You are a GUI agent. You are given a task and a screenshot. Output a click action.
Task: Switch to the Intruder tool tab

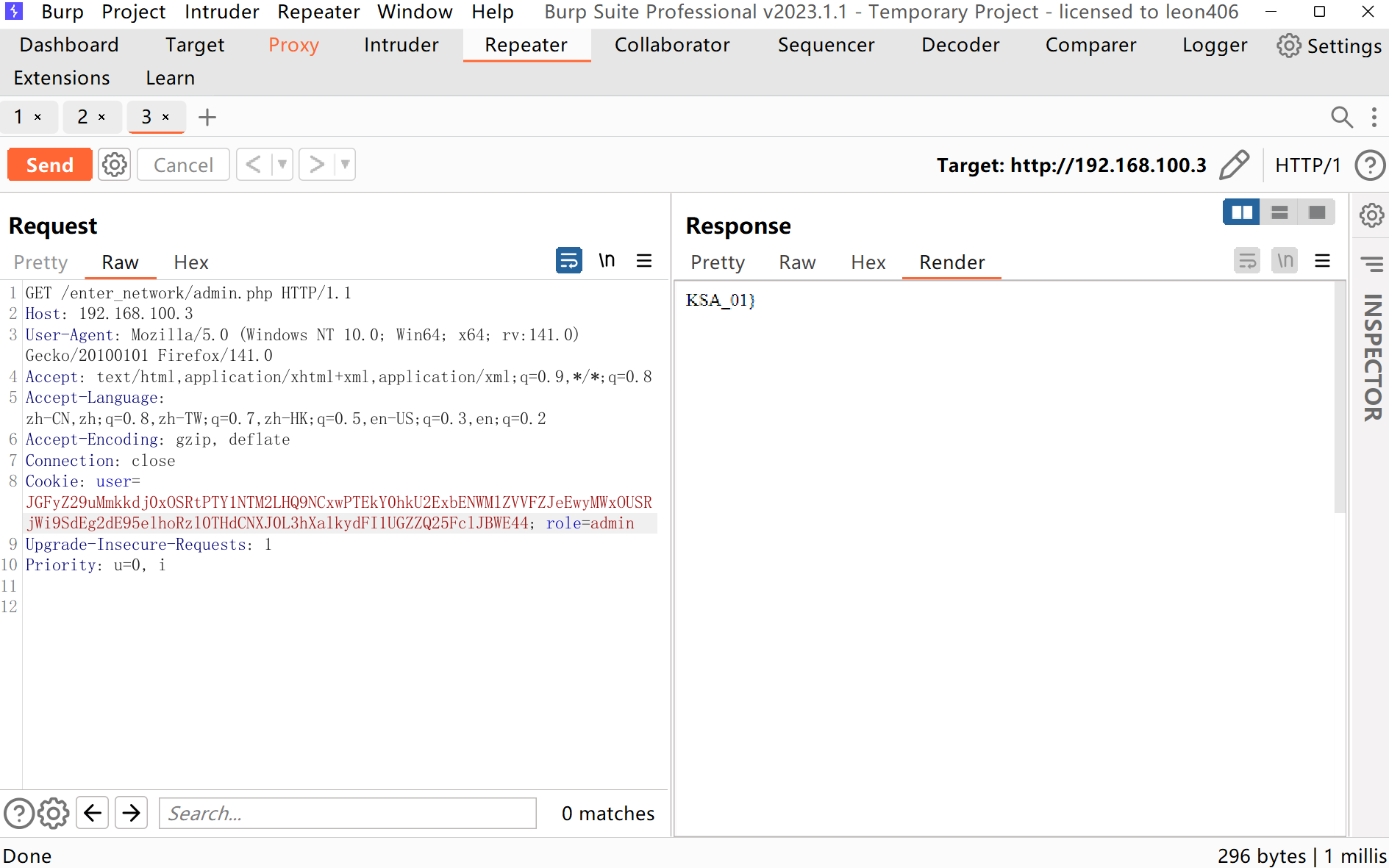[x=401, y=45]
